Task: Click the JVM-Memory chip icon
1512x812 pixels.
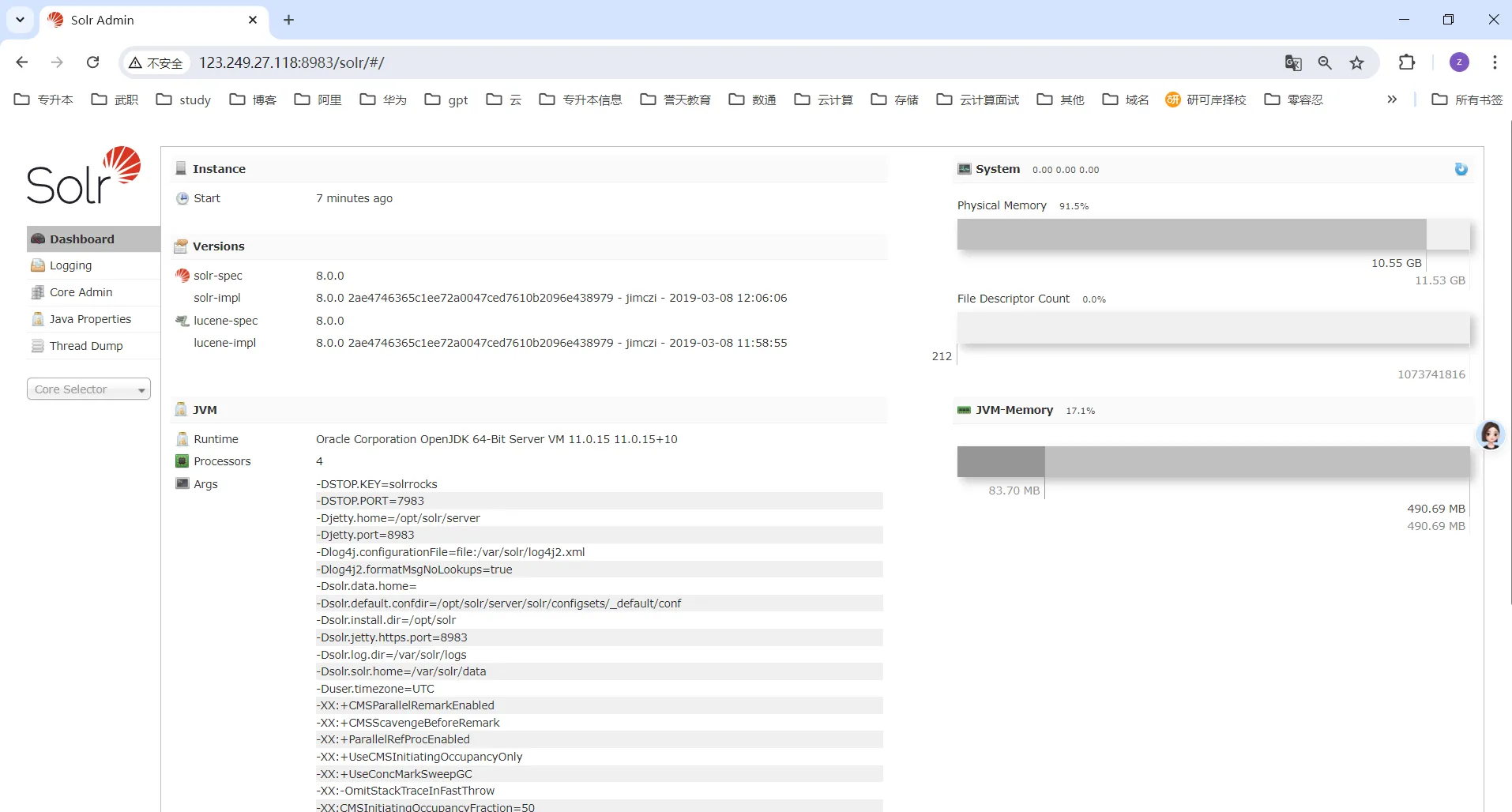Action: coord(965,410)
